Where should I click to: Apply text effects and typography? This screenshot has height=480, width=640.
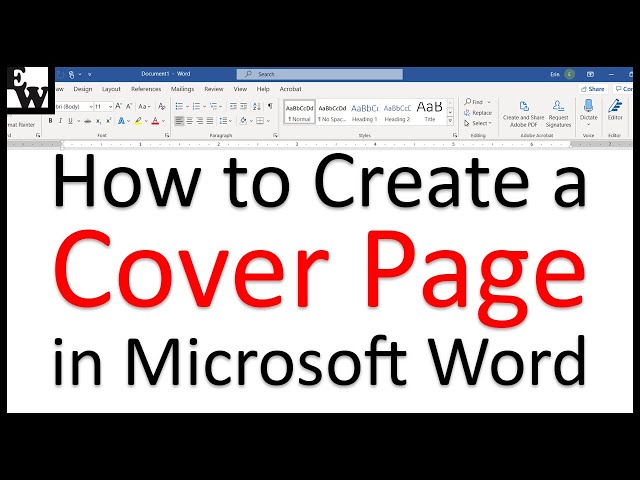[x=121, y=121]
